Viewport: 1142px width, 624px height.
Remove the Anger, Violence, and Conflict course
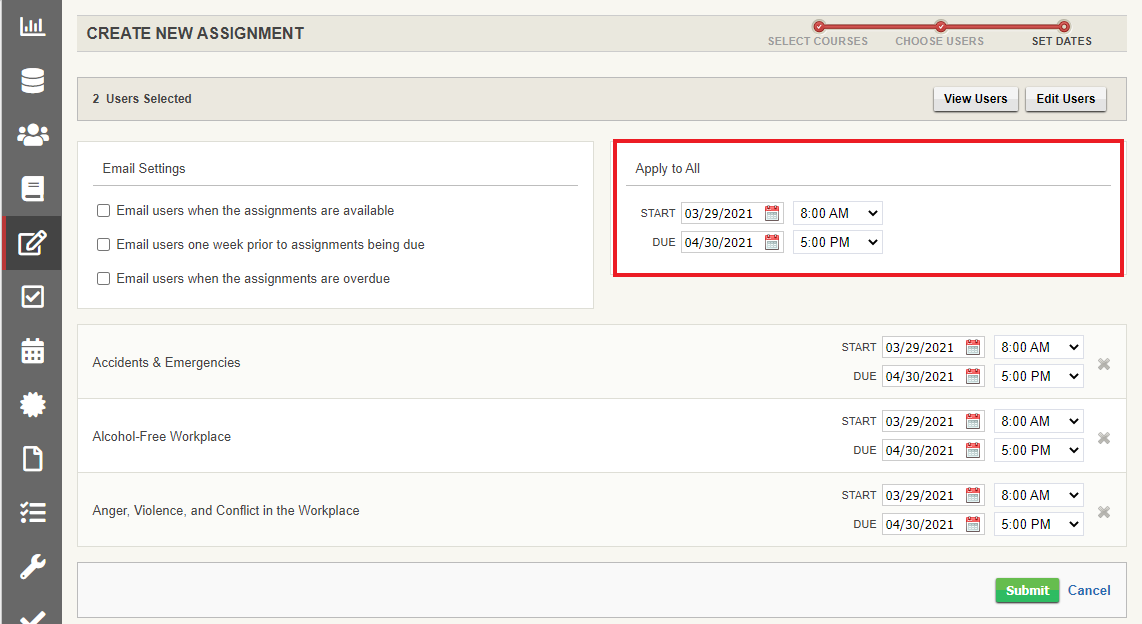click(1103, 511)
